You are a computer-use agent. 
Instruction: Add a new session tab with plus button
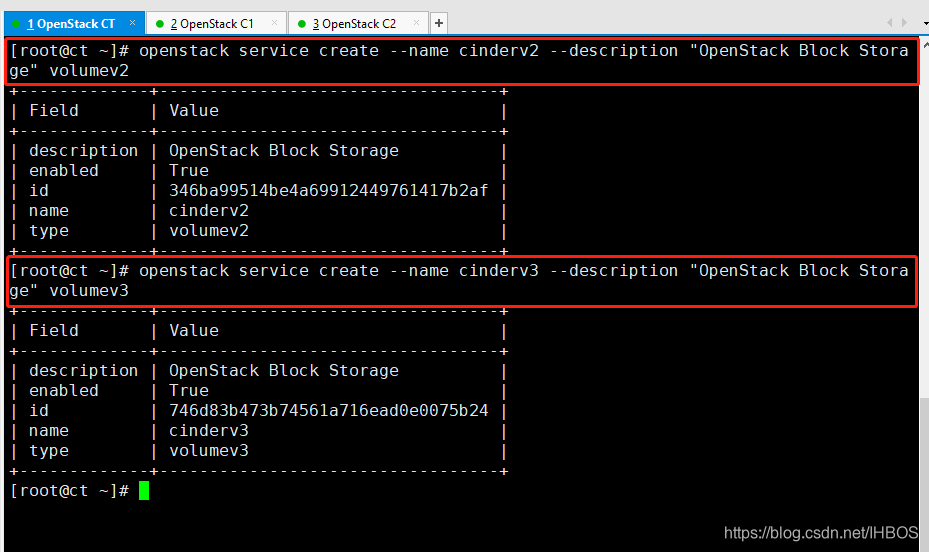coord(438,23)
